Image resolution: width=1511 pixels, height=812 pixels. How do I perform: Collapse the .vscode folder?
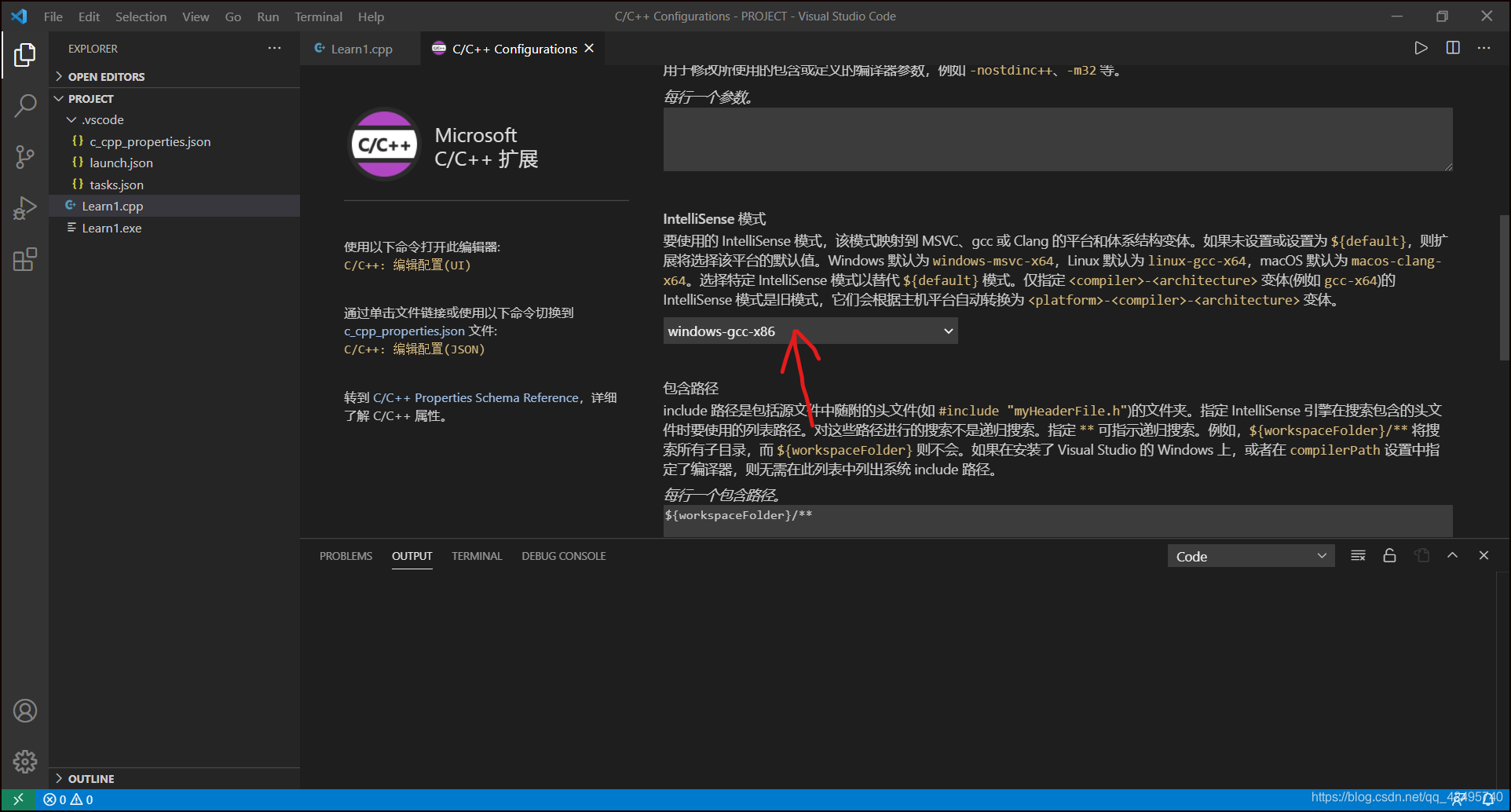pos(174,119)
